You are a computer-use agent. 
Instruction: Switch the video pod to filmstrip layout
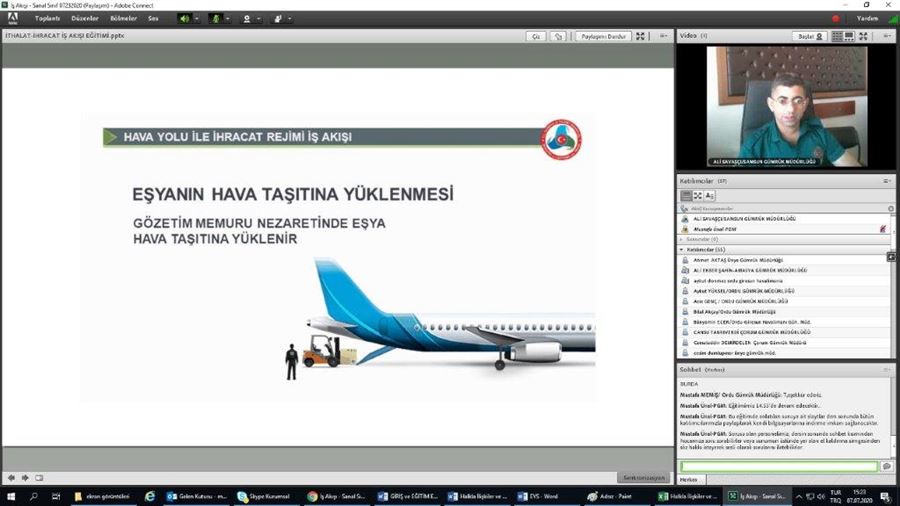pyautogui.click(x=849, y=36)
